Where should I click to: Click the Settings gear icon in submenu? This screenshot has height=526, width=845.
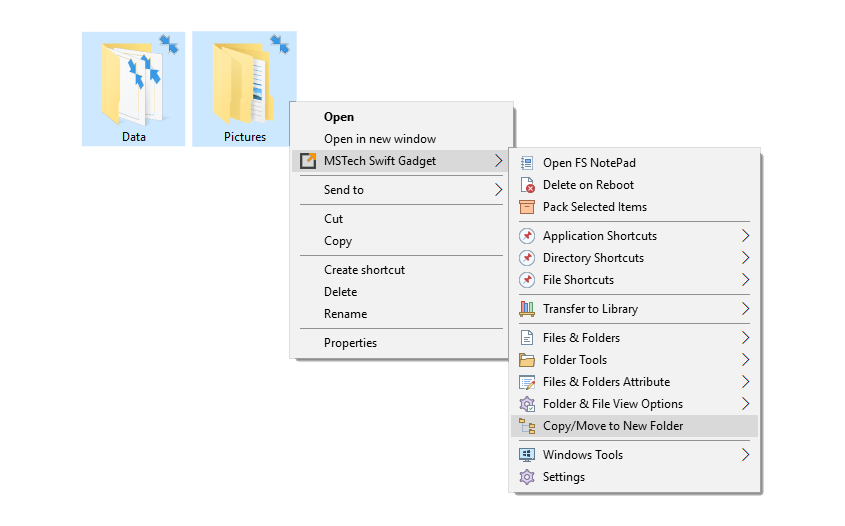[527, 477]
